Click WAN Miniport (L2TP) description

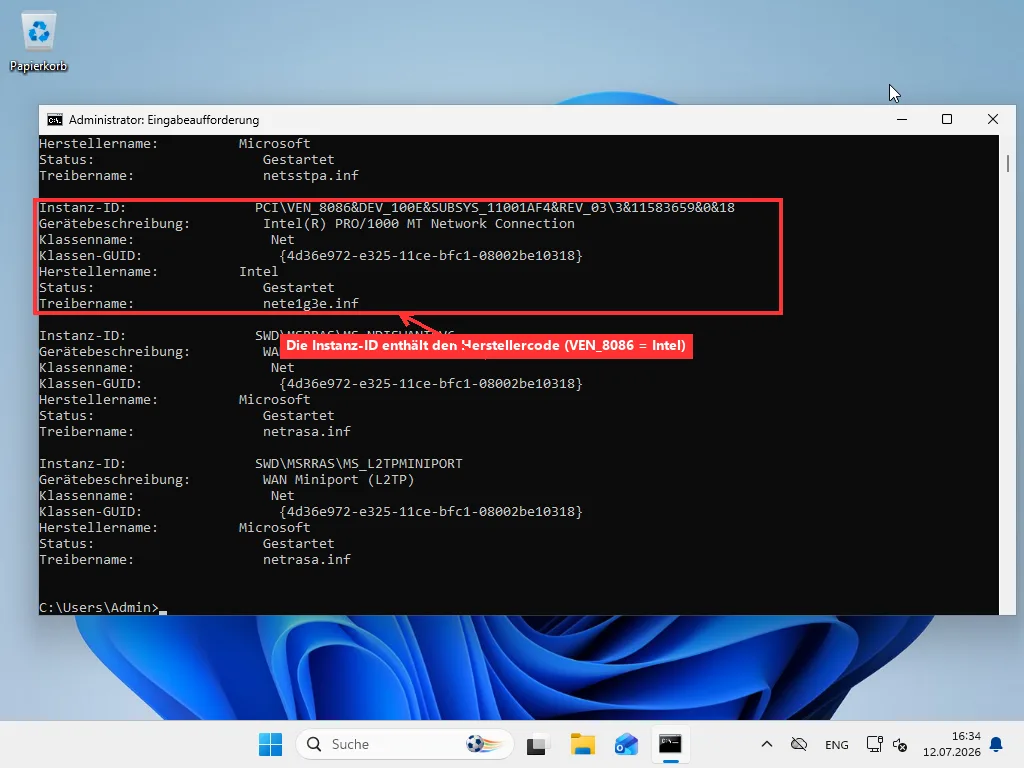tap(338, 479)
